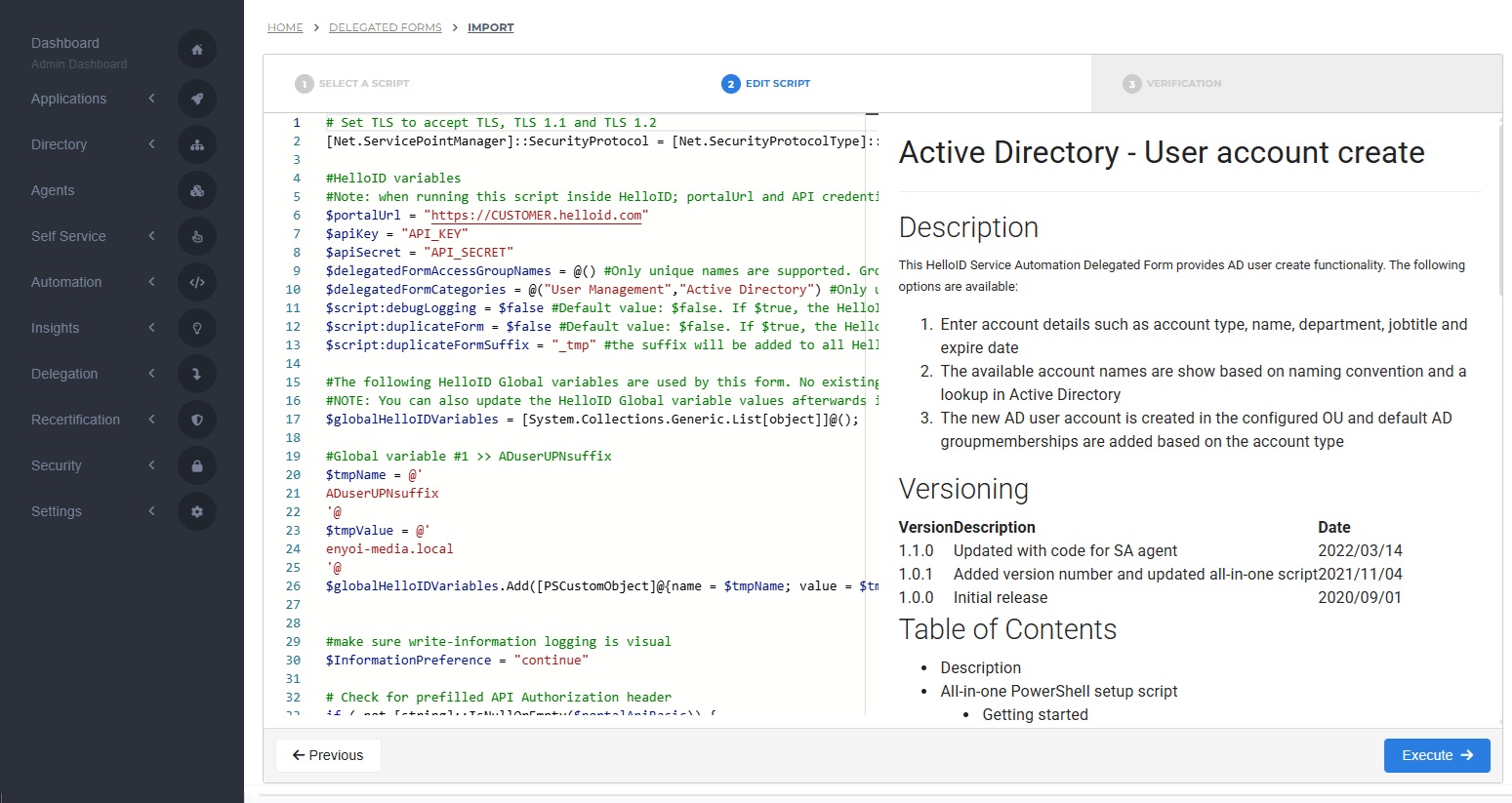Viewport: 1512px width, 803px height.
Task: Open the Delegated Forms breadcrumb link
Action: pos(385,27)
